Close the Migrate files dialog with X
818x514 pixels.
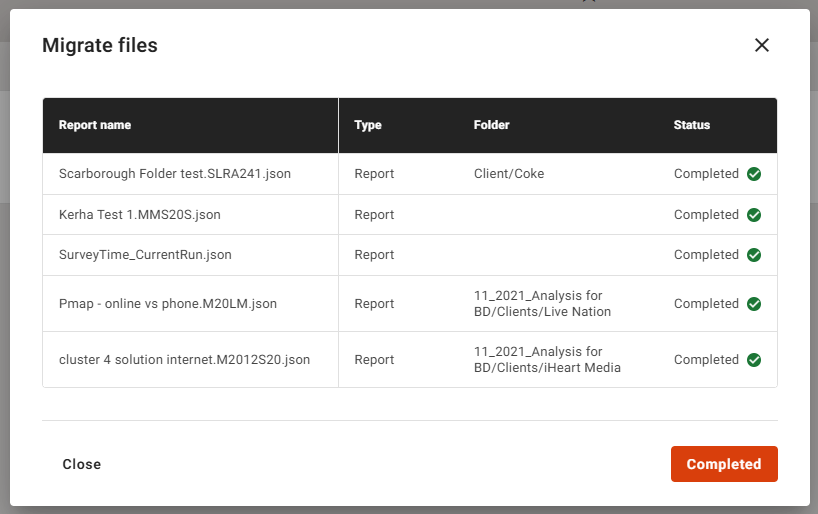coord(762,45)
